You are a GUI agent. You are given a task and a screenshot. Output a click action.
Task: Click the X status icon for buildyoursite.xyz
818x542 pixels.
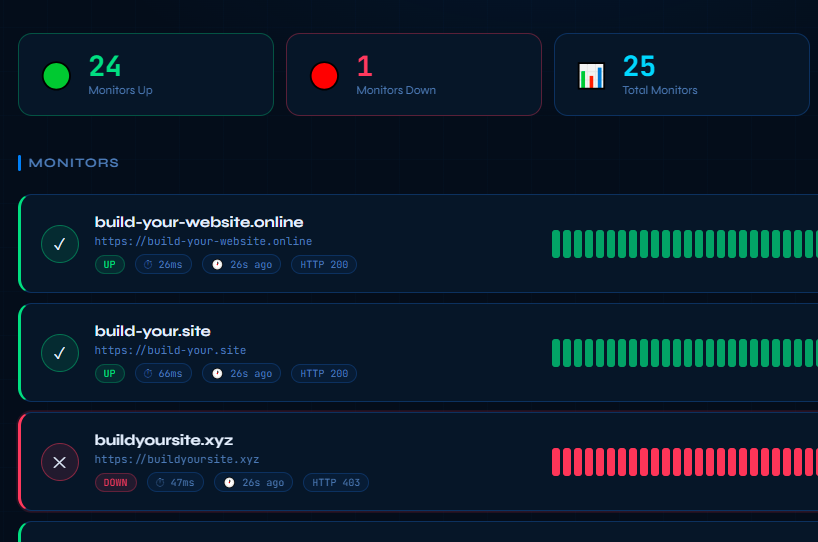pyautogui.click(x=60, y=462)
